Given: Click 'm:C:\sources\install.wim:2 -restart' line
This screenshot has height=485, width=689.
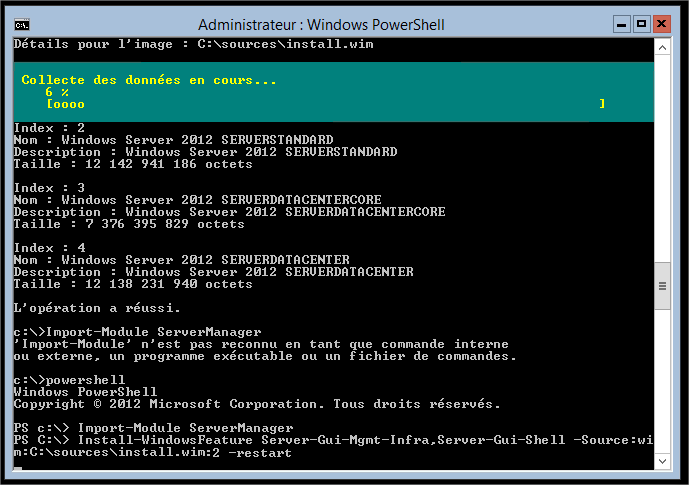Looking at the screenshot, I should (x=152, y=452).
